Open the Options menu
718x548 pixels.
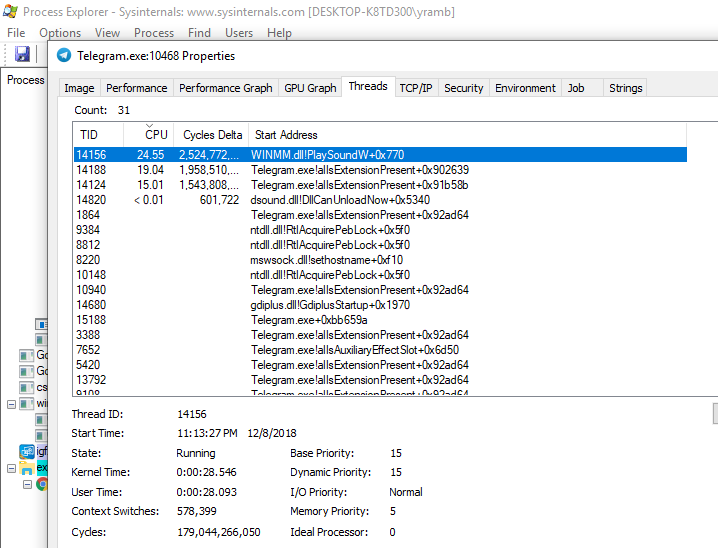click(60, 33)
